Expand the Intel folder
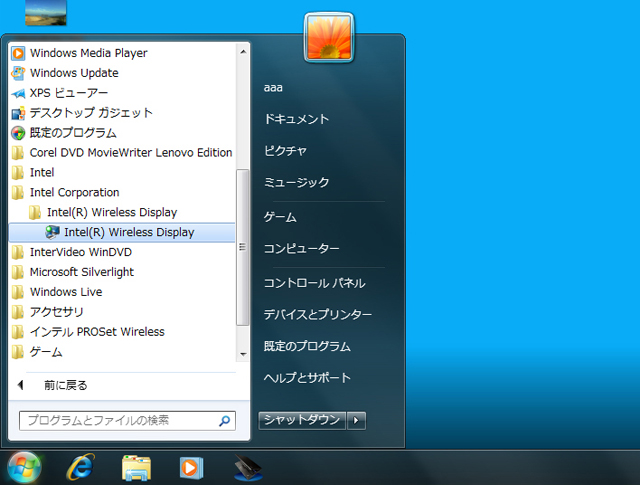 [122, 173]
